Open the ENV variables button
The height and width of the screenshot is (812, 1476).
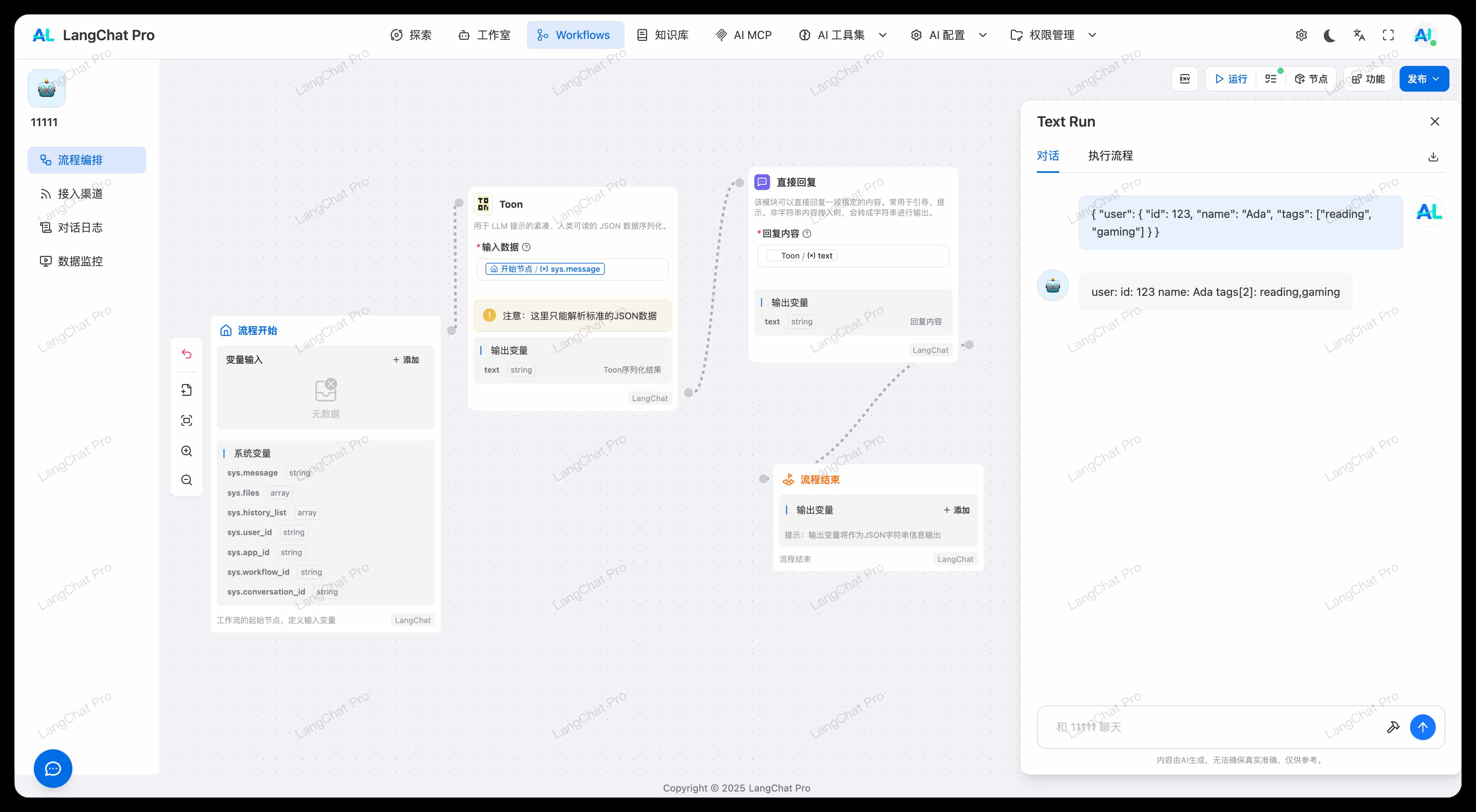1184,79
